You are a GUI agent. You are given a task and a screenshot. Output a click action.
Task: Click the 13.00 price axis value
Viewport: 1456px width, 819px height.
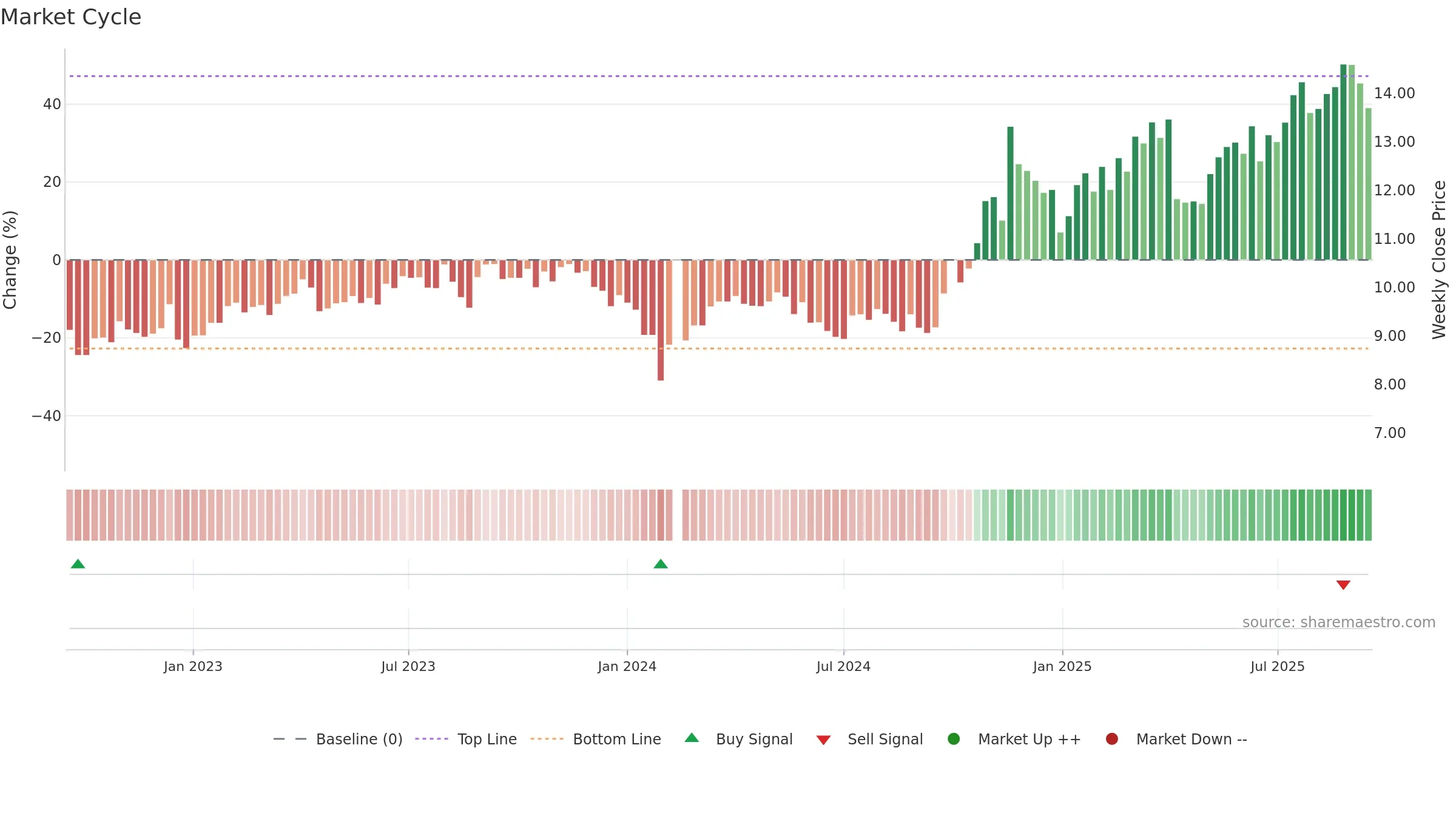click(1394, 141)
